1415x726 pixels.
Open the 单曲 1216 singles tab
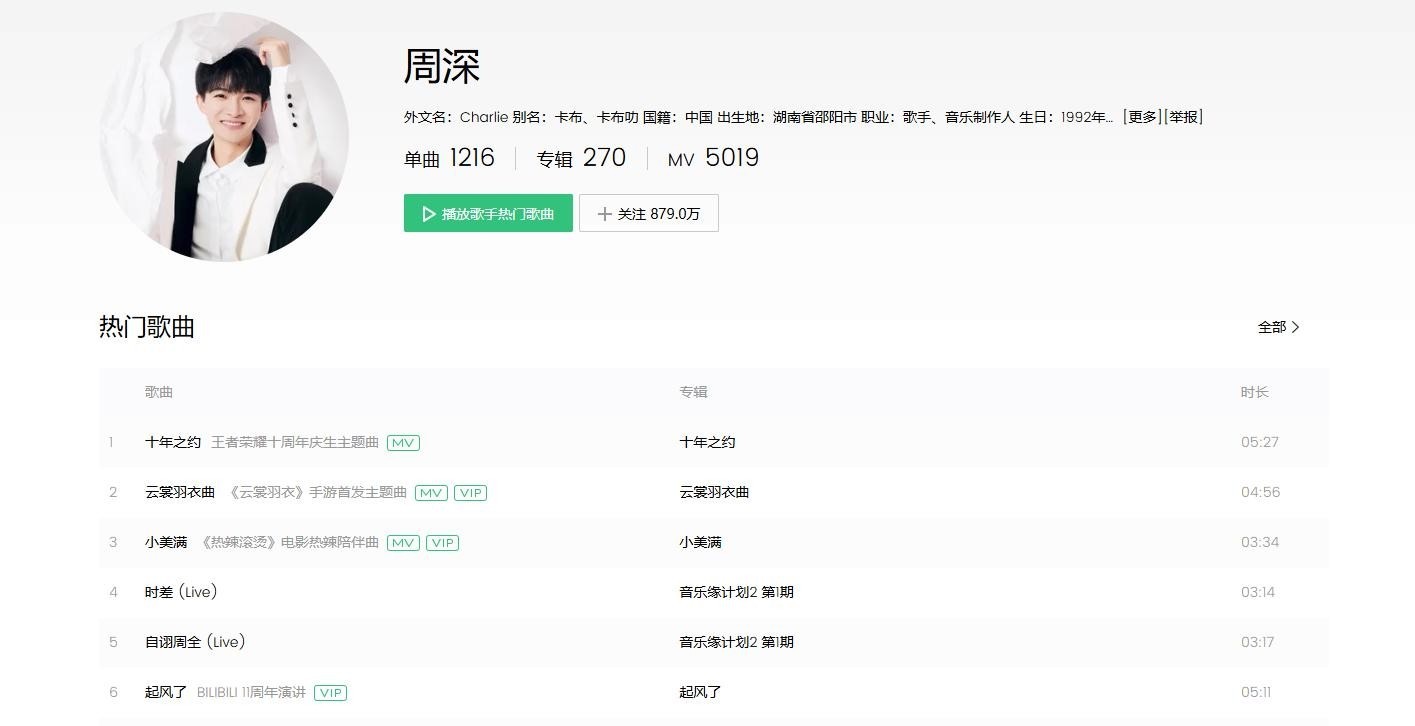(x=449, y=158)
